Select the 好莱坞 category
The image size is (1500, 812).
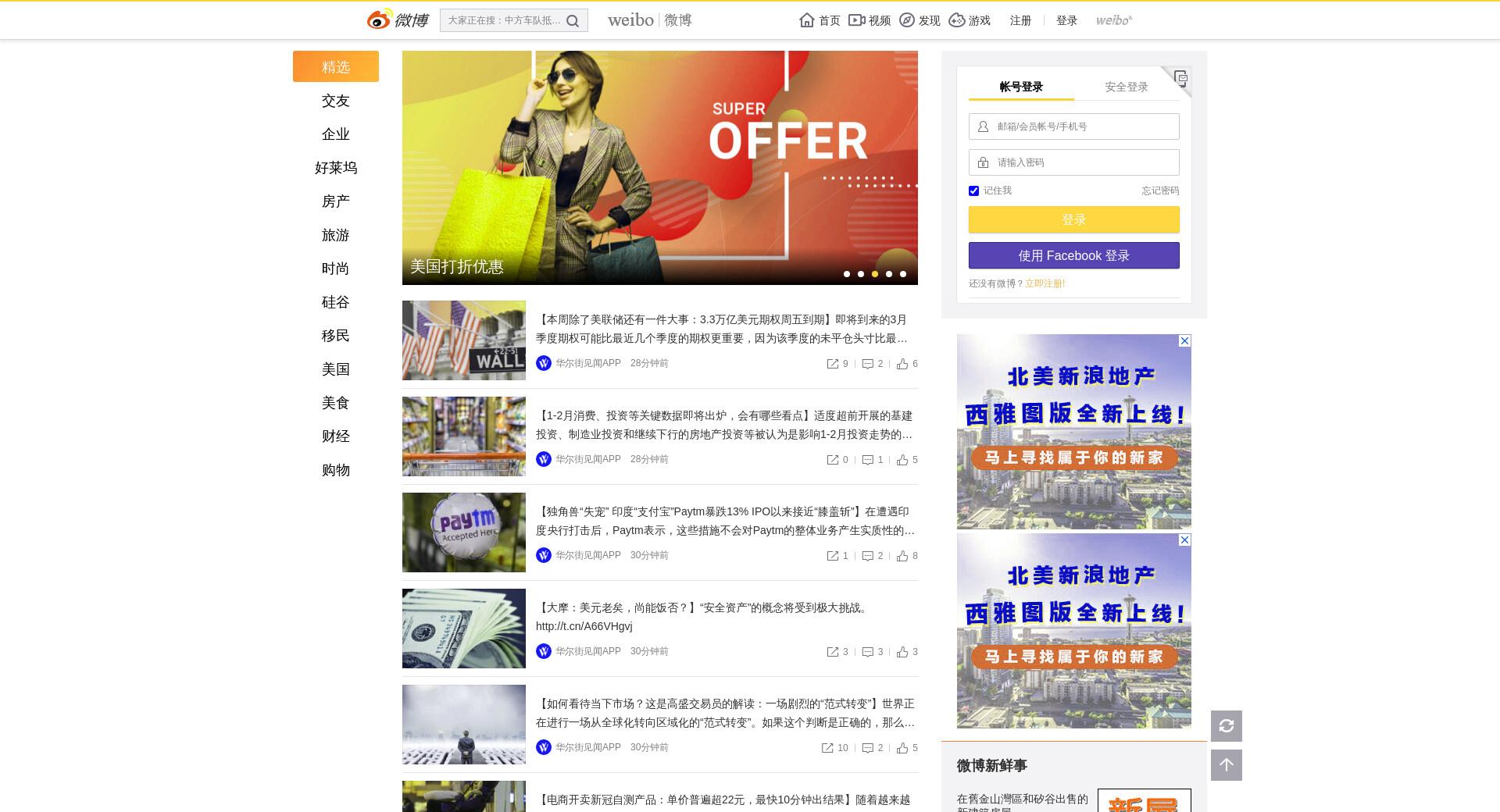(336, 168)
